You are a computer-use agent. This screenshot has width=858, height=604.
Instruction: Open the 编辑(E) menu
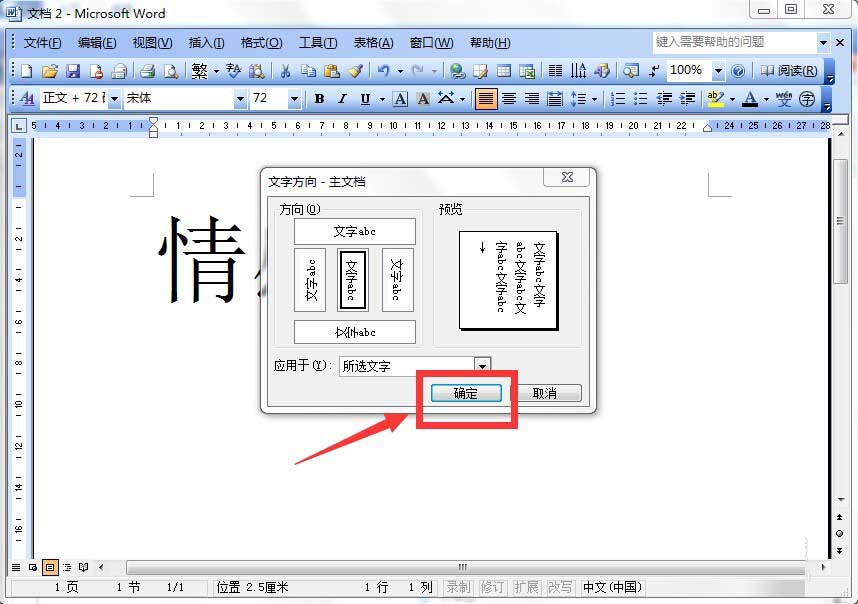[97, 42]
